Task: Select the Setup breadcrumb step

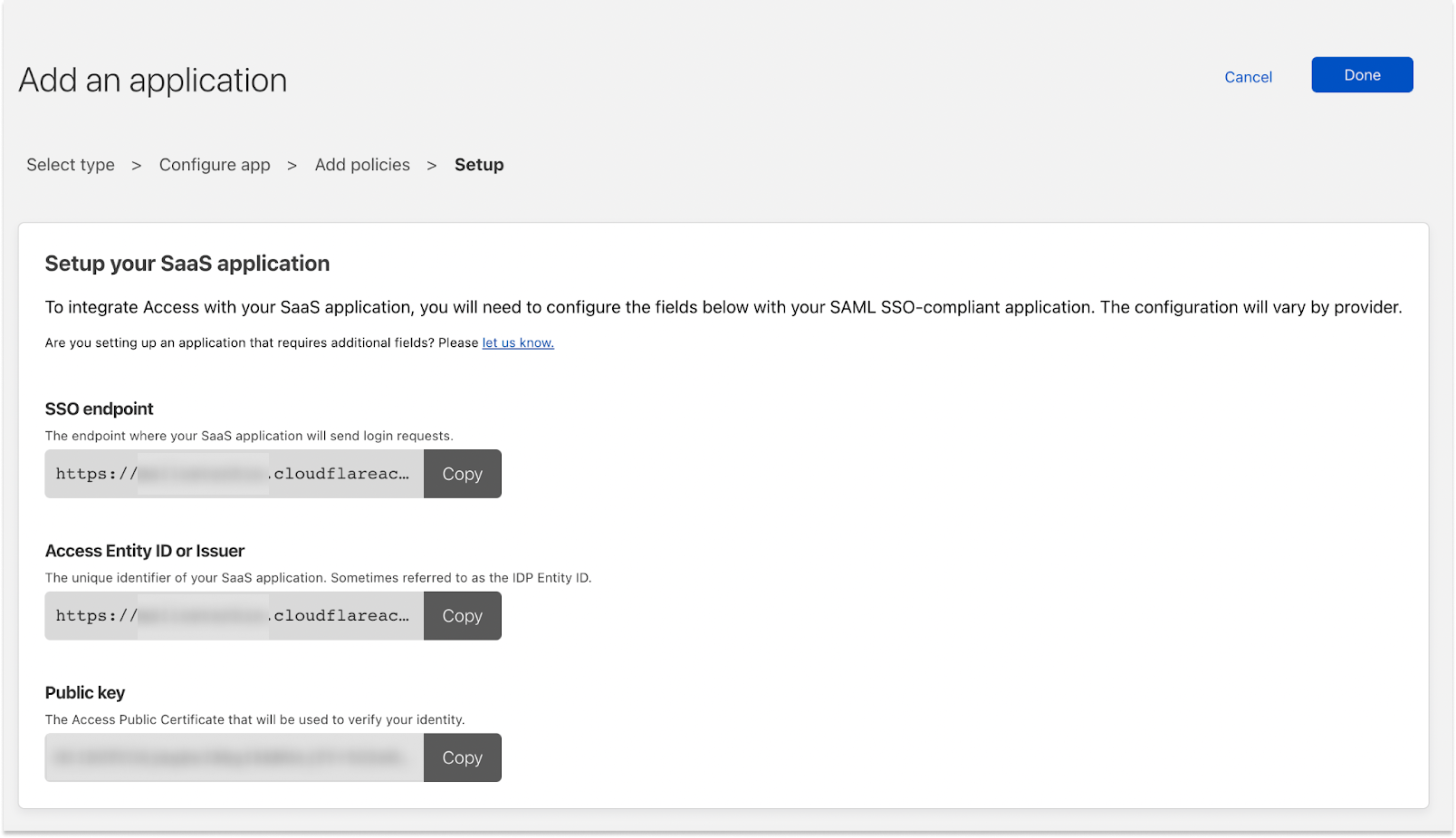Action: point(479,164)
